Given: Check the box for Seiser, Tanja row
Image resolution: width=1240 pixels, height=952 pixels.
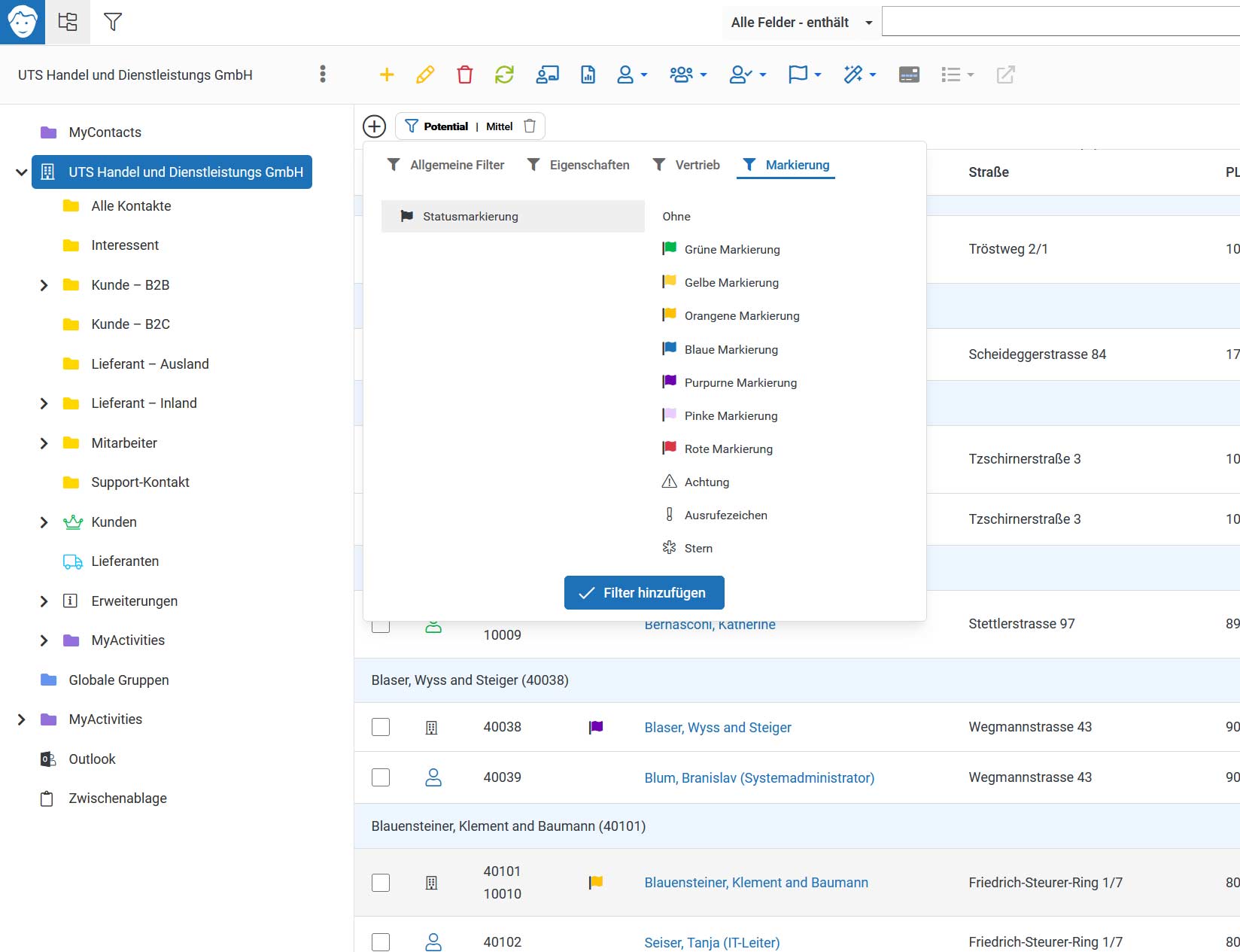Looking at the screenshot, I should (381, 942).
